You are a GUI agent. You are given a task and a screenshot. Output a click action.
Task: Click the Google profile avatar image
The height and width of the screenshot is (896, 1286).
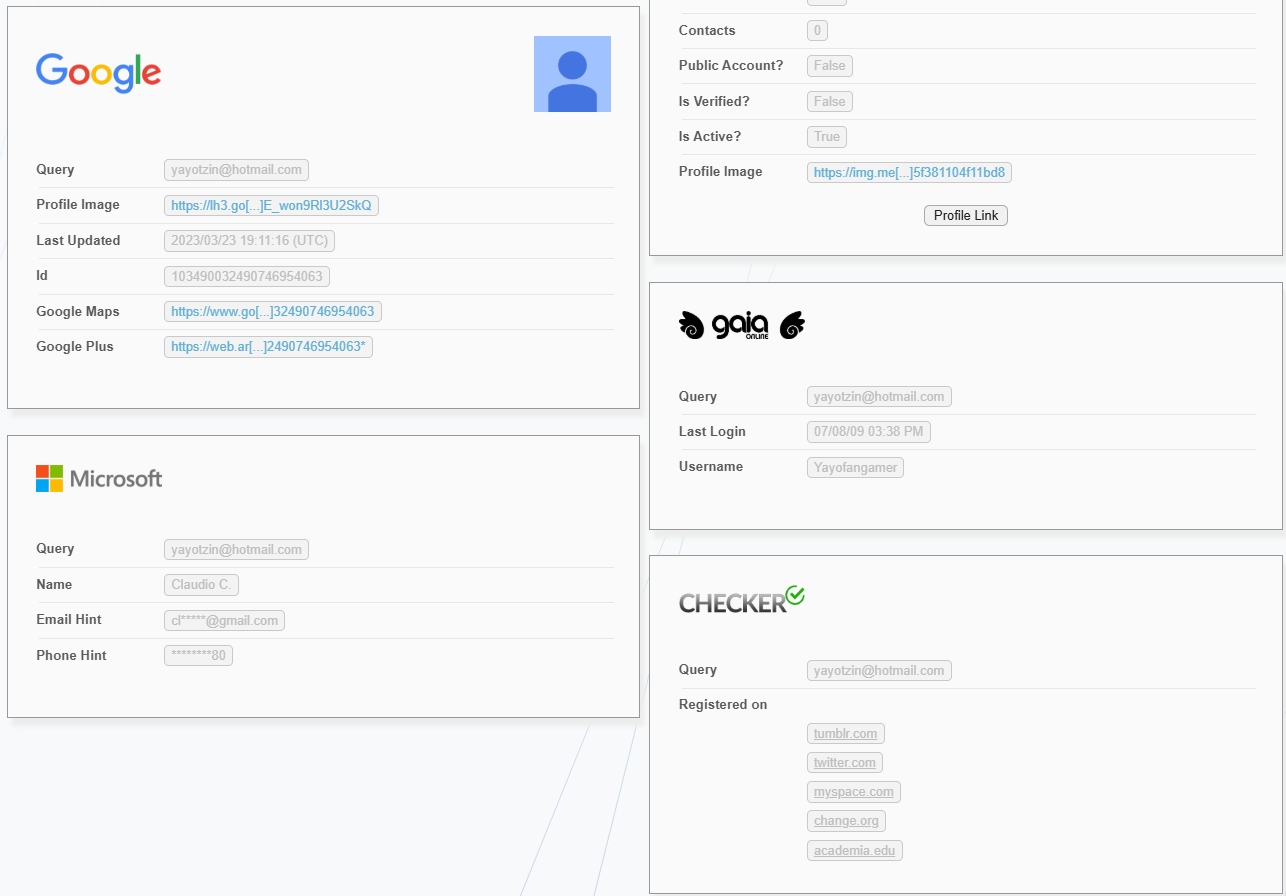(572, 74)
